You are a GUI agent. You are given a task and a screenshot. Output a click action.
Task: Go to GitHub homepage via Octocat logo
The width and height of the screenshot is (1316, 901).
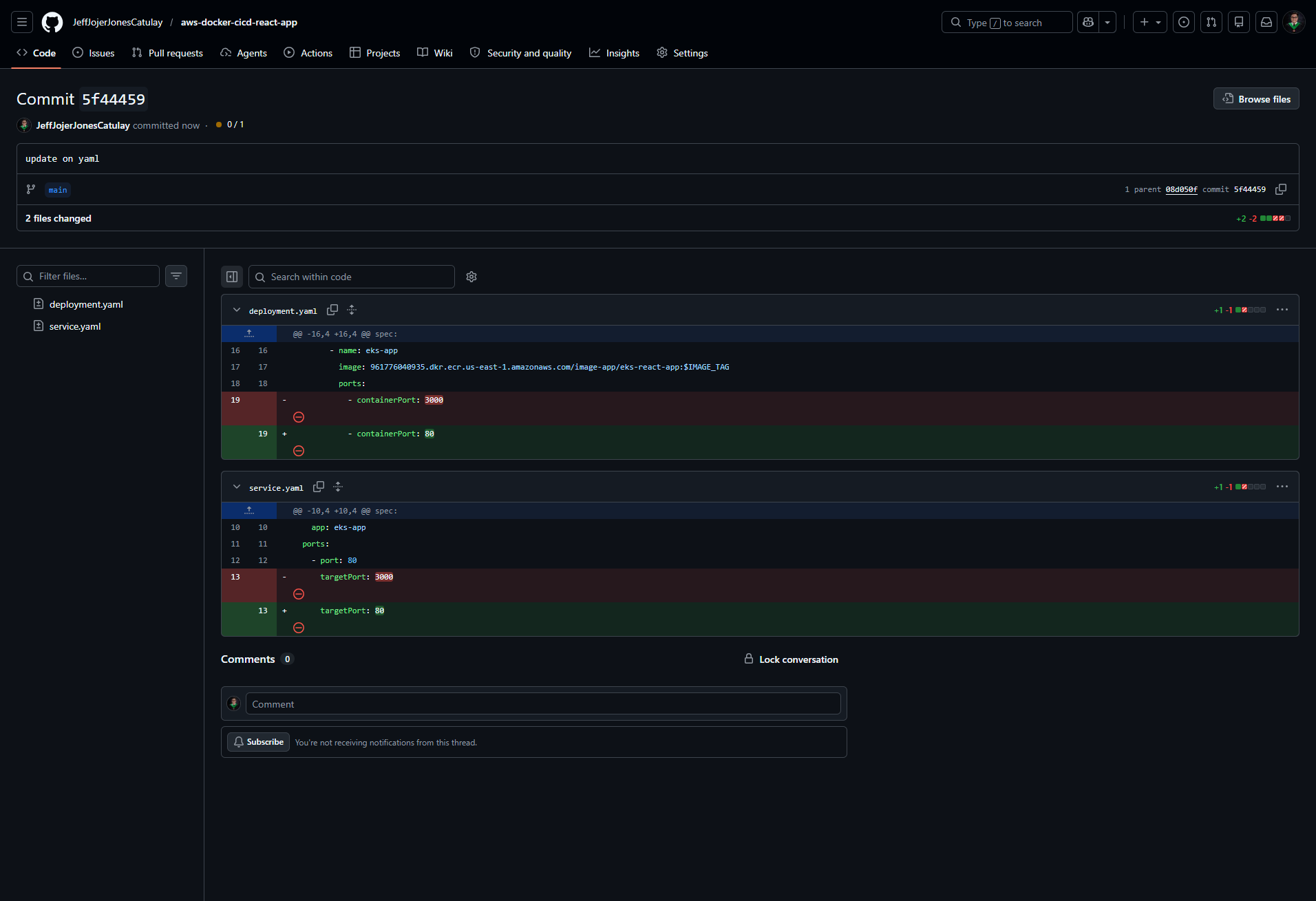pos(52,22)
